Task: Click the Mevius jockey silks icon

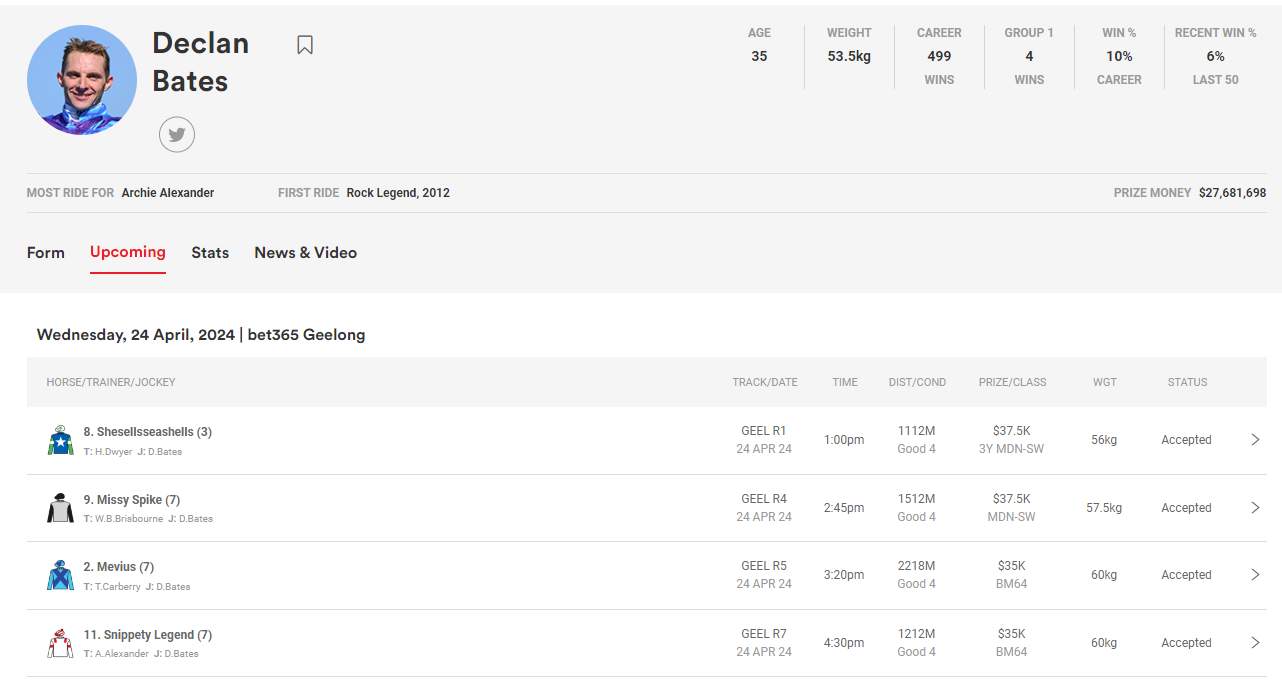Action: (60, 575)
